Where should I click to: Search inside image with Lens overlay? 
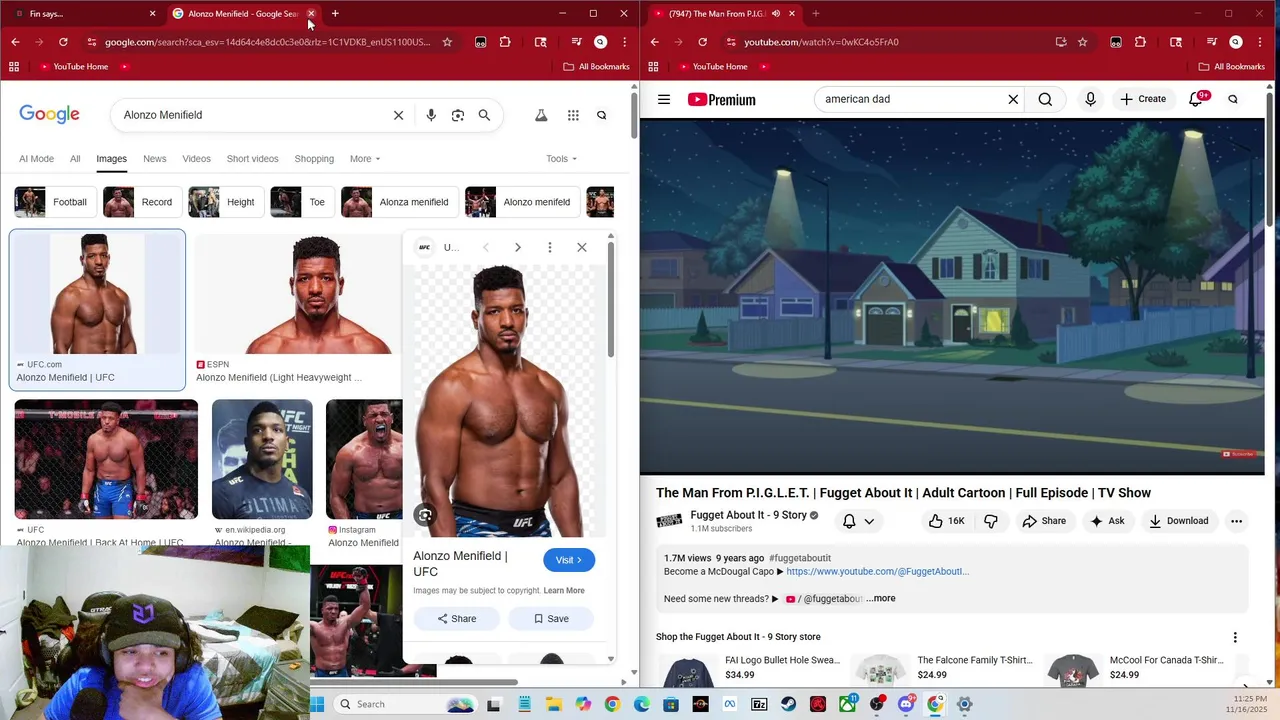(x=425, y=515)
